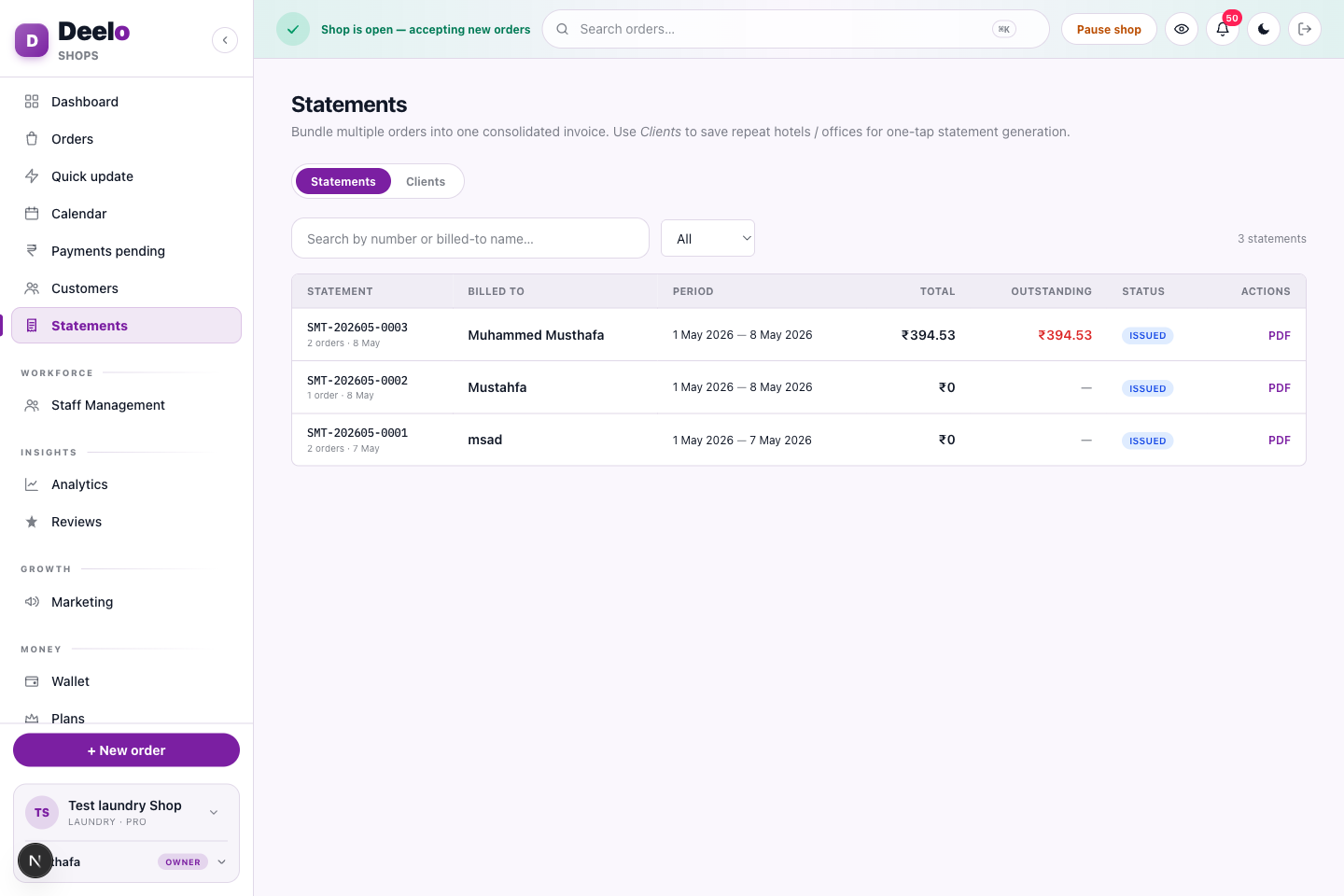Select statement number SMT-202605-0002
Viewport: 1344px width, 896px height.
coord(357,381)
